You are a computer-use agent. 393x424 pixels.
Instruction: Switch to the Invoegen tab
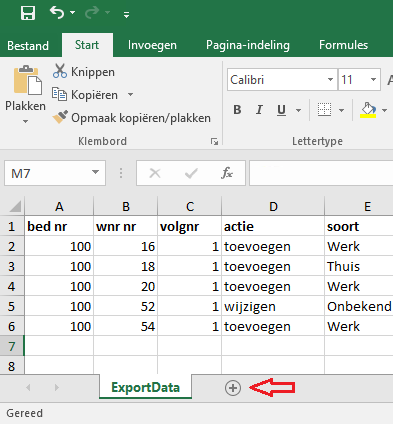pyautogui.click(x=152, y=45)
